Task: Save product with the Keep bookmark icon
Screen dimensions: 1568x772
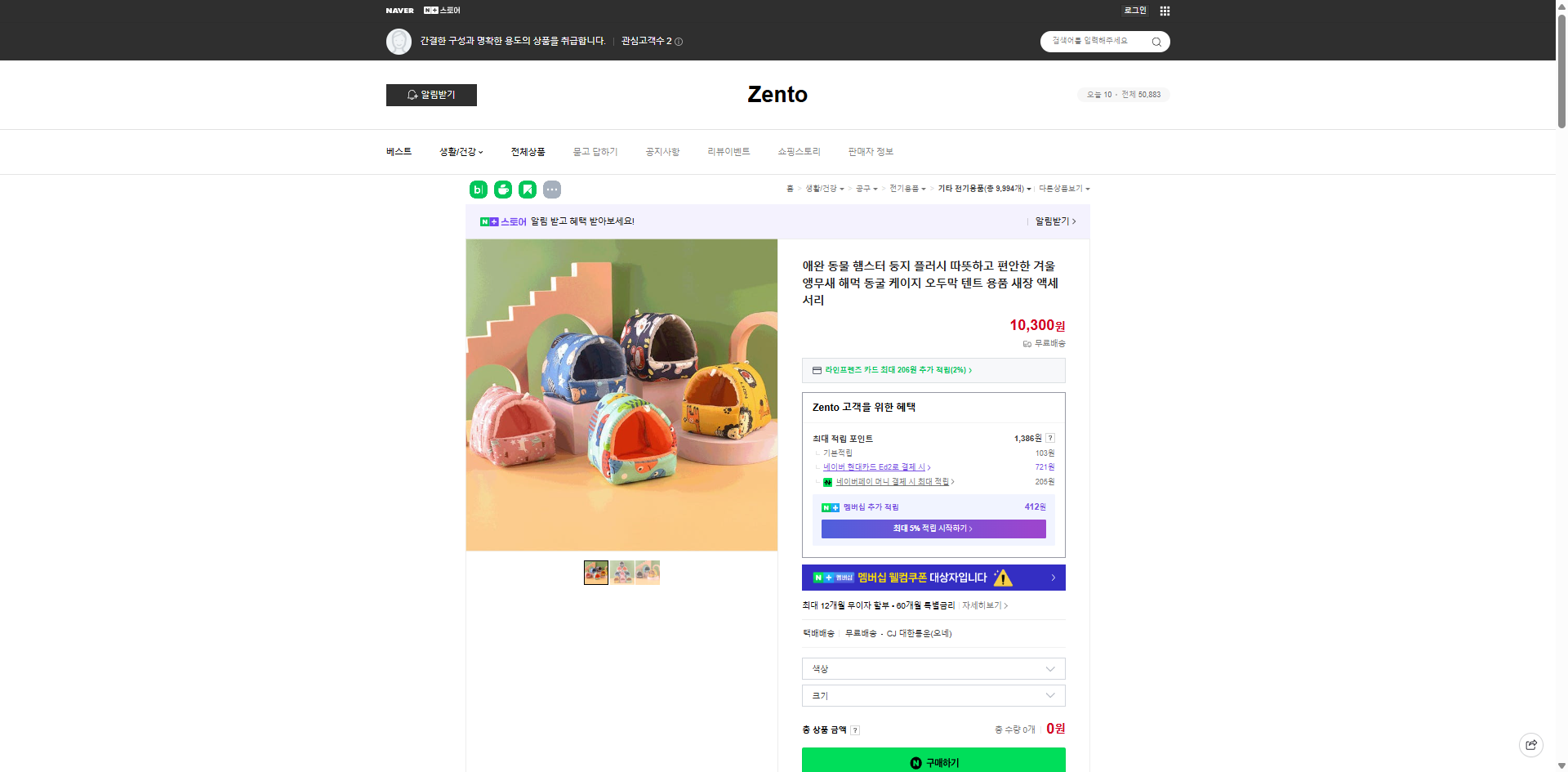Action: [x=528, y=189]
